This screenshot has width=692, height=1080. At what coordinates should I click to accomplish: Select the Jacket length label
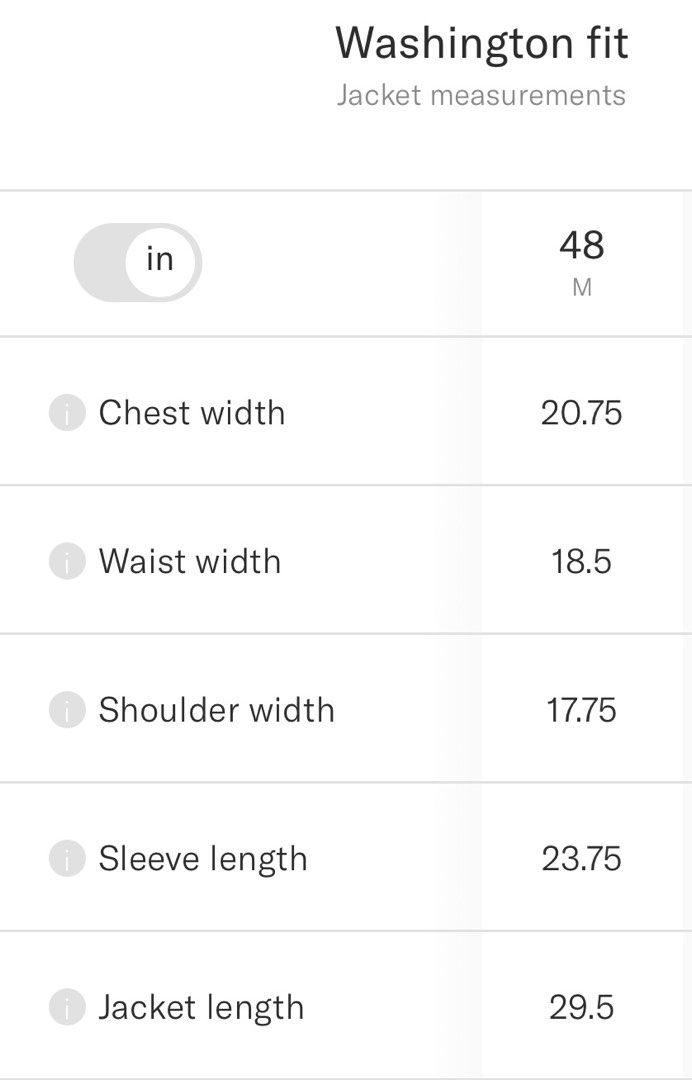[x=201, y=1007]
